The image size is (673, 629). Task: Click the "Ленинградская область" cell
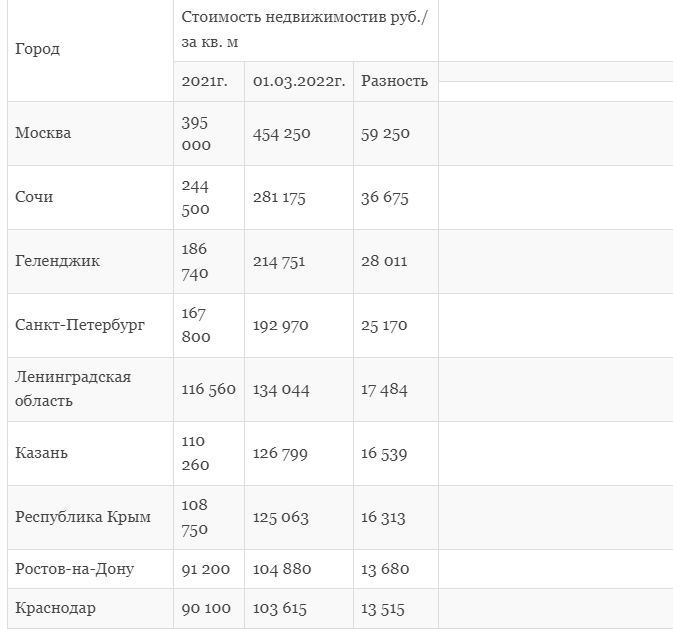pos(73,389)
